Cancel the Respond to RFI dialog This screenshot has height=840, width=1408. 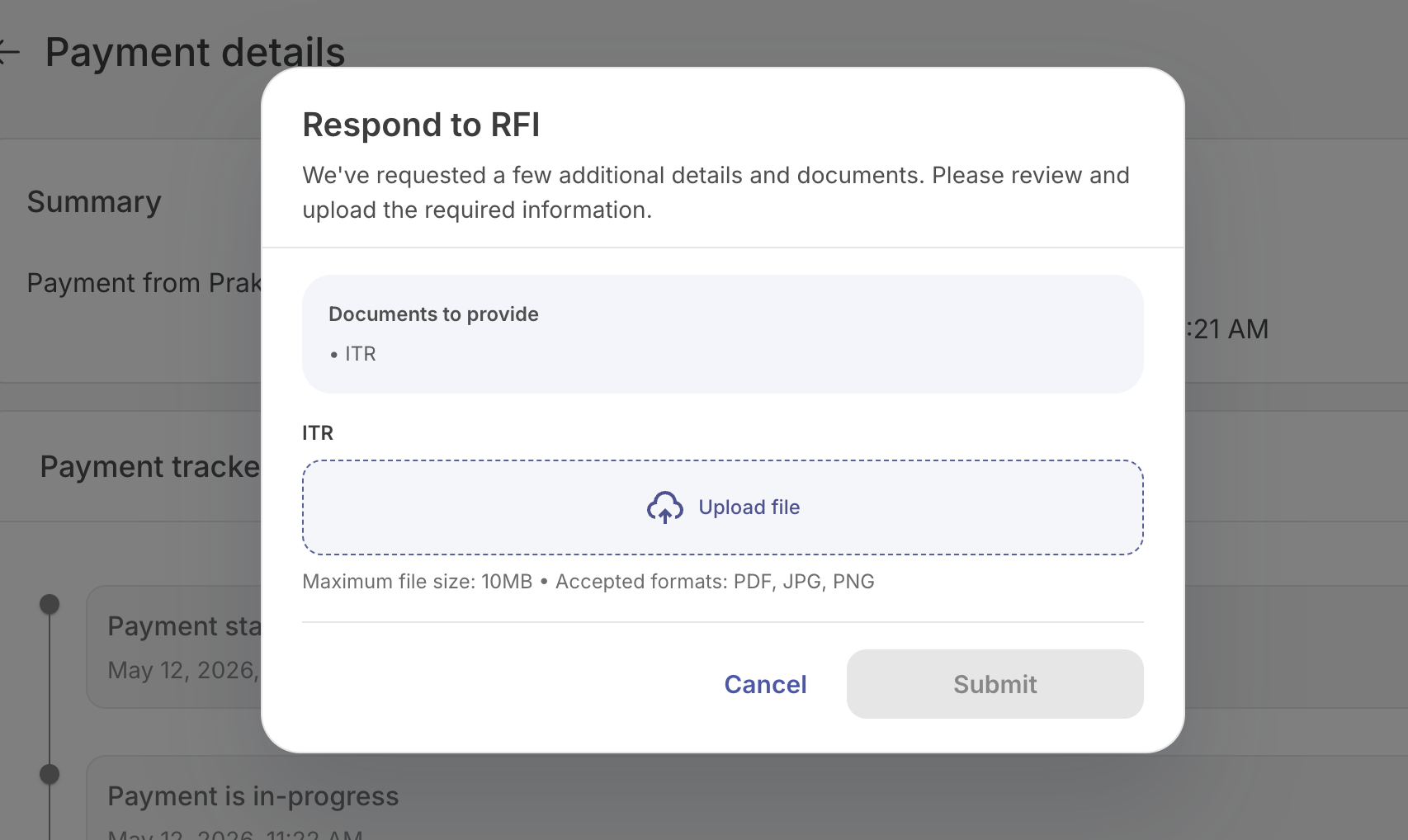tap(765, 684)
